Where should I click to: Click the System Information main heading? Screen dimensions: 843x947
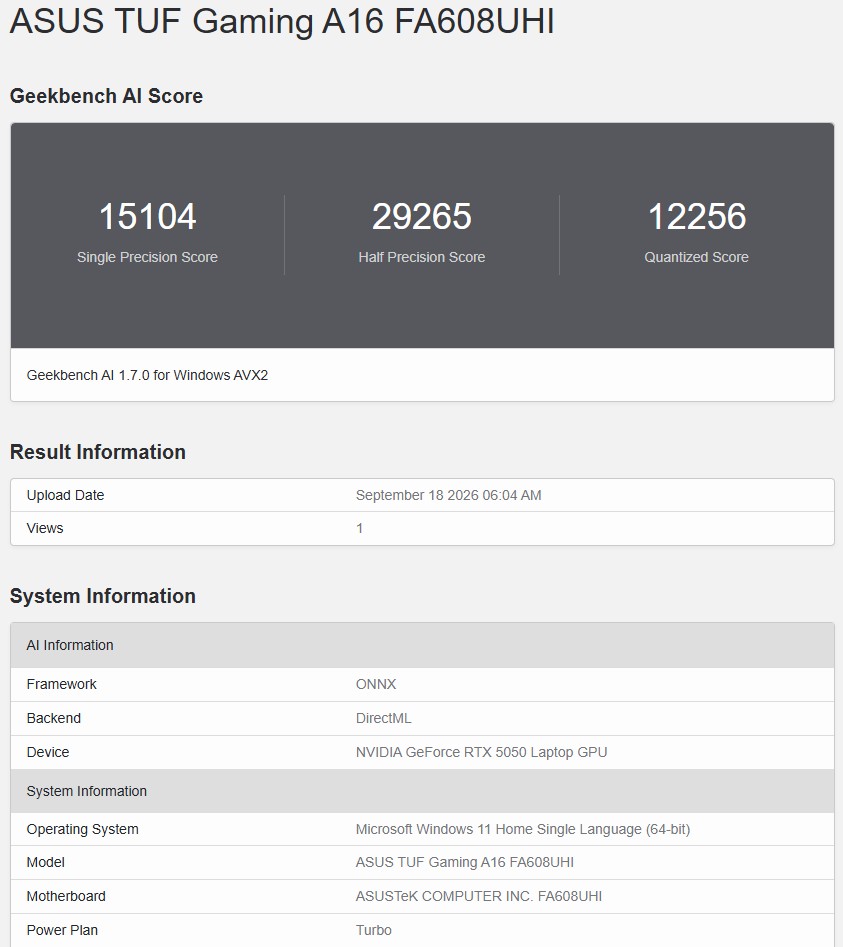(103, 595)
